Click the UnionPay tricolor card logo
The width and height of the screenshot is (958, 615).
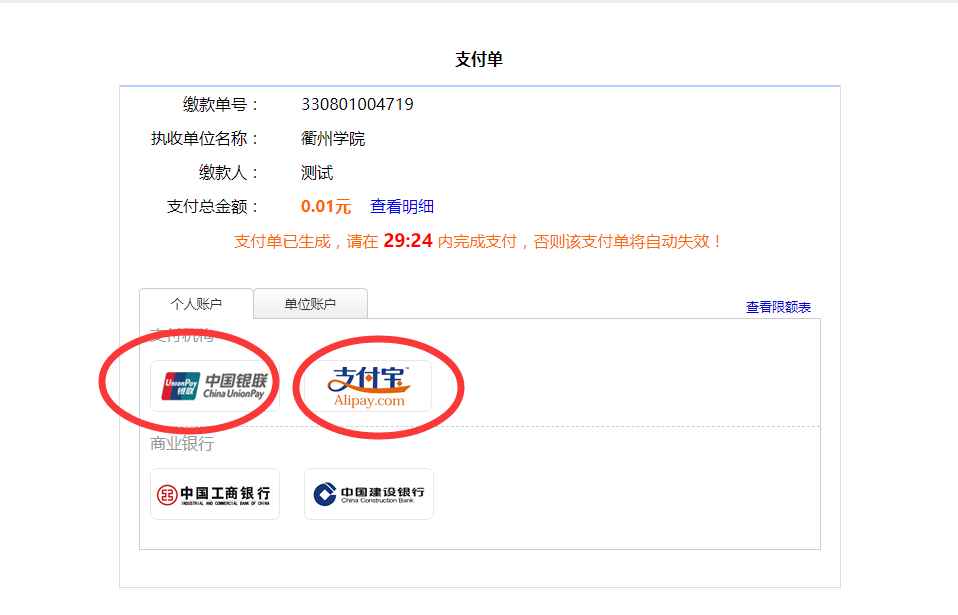[x=181, y=386]
